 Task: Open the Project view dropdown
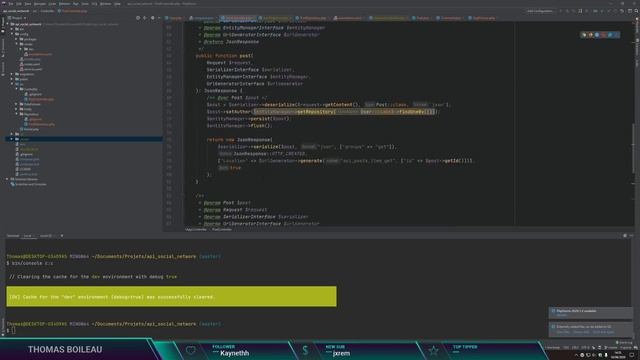coord(18,18)
